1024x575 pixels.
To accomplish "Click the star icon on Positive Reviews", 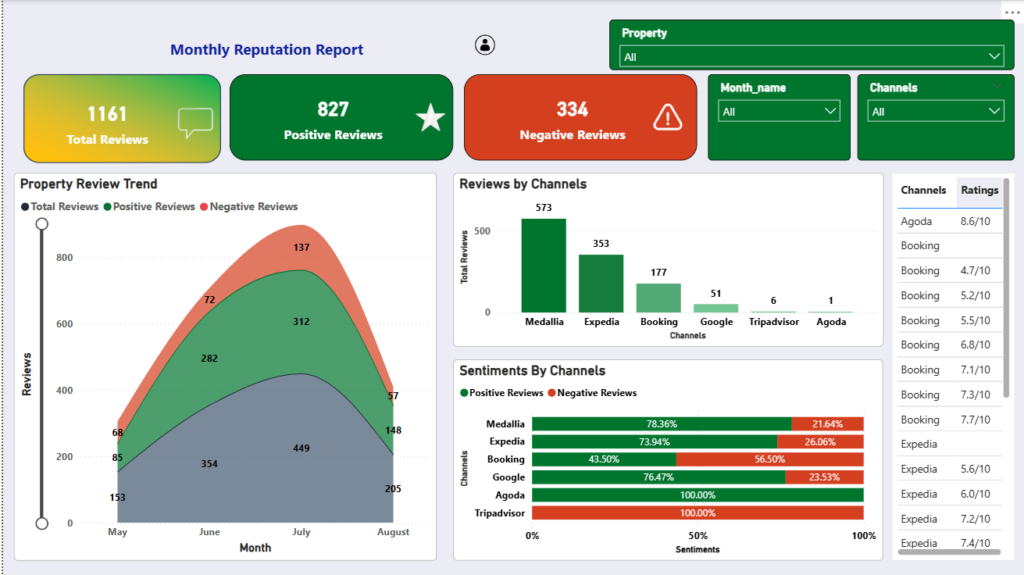I will pyautogui.click(x=430, y=118).
